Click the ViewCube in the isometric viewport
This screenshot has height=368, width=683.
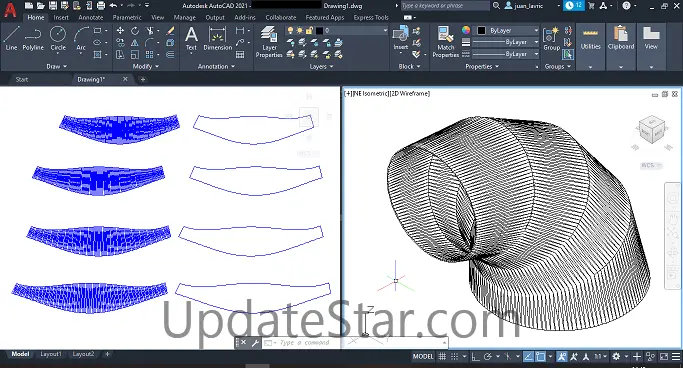point(652,129)
